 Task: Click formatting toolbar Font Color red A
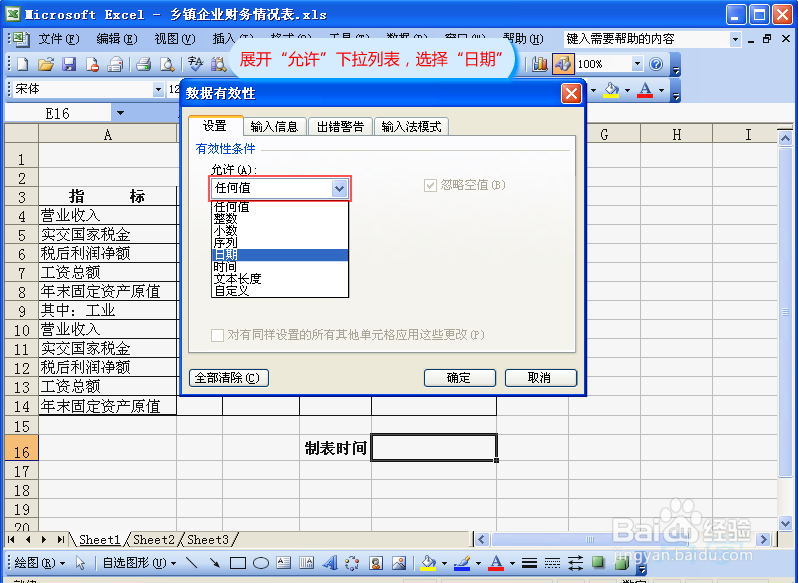point(645,90)
